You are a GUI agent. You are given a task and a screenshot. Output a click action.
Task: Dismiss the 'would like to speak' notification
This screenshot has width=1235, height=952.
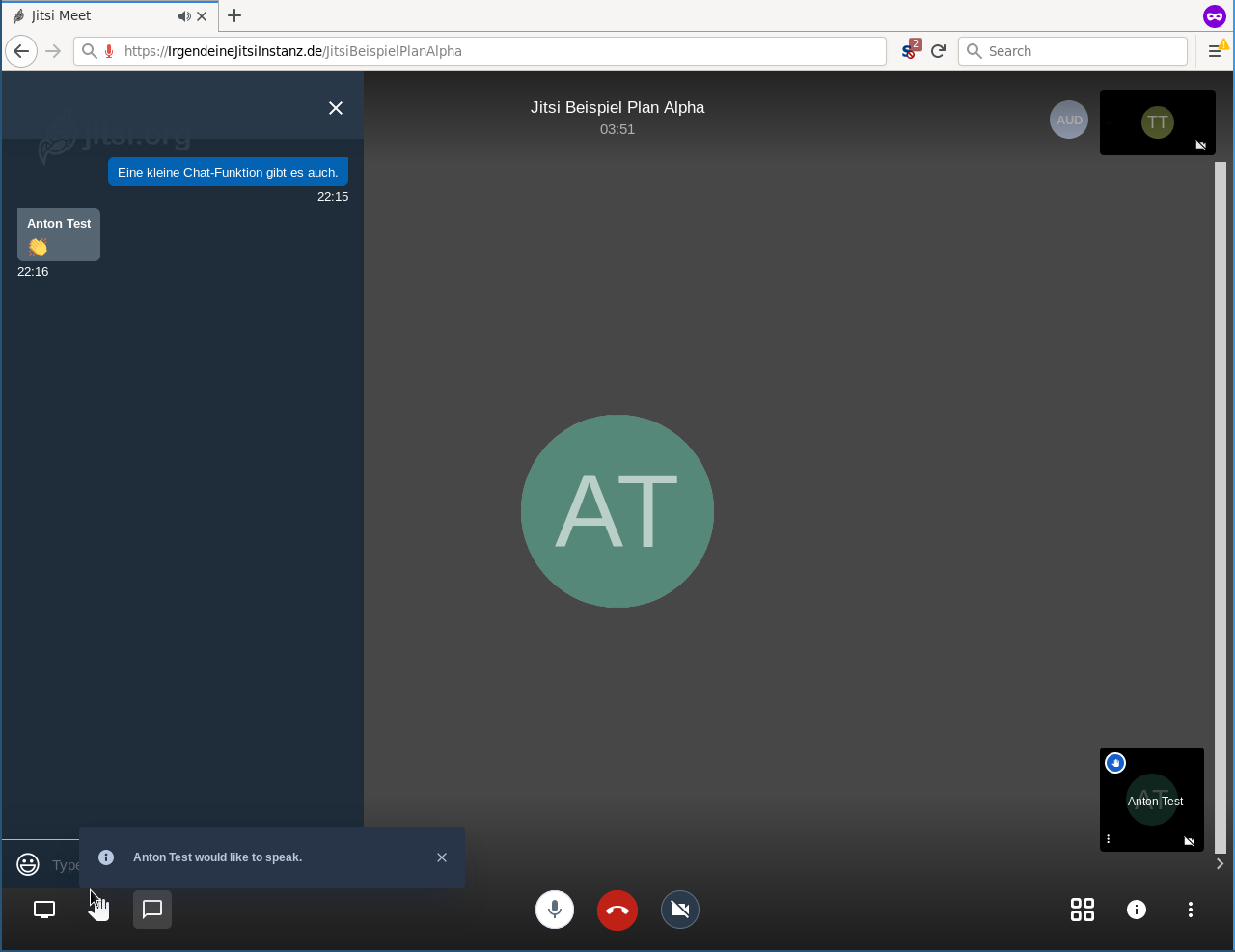coord(442,857)
